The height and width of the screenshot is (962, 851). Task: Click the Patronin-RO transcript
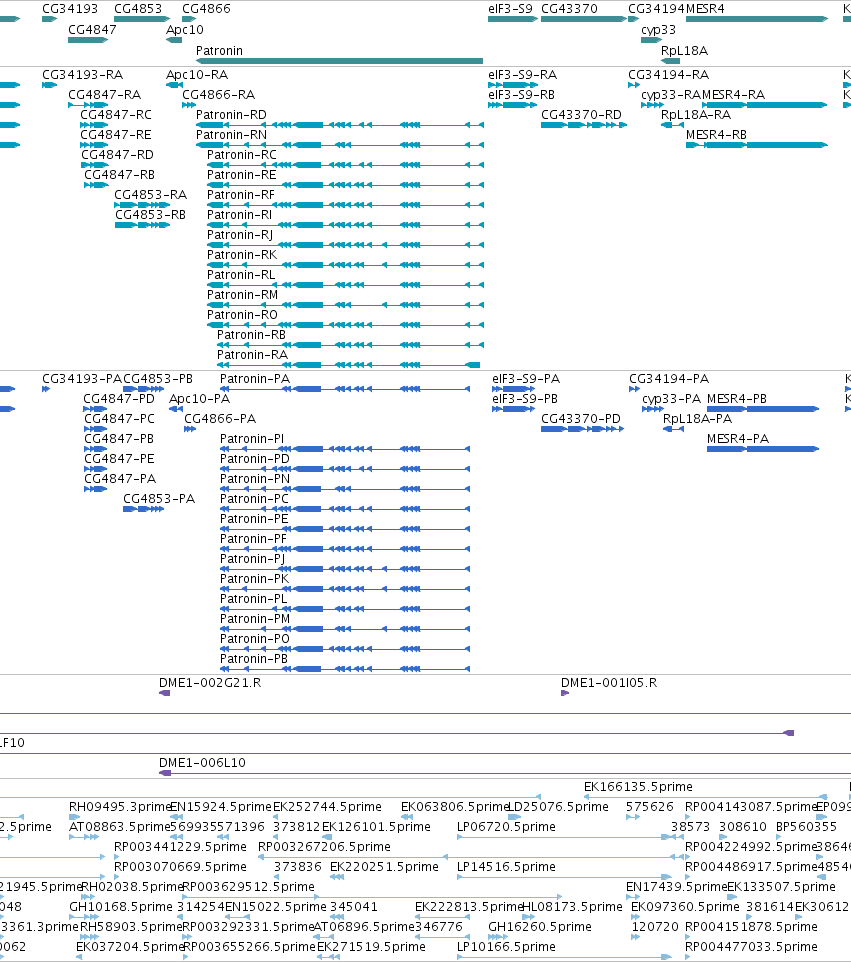345,325
